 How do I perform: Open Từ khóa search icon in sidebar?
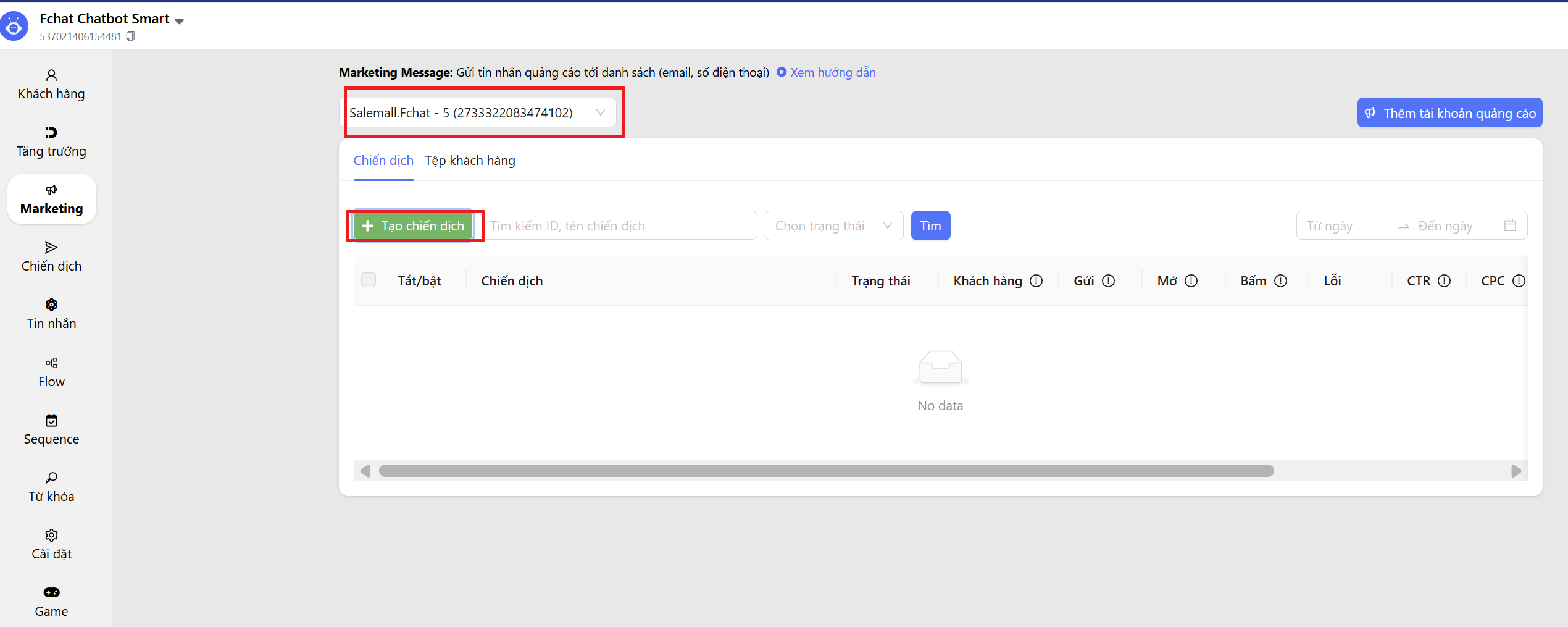[51, 478]
